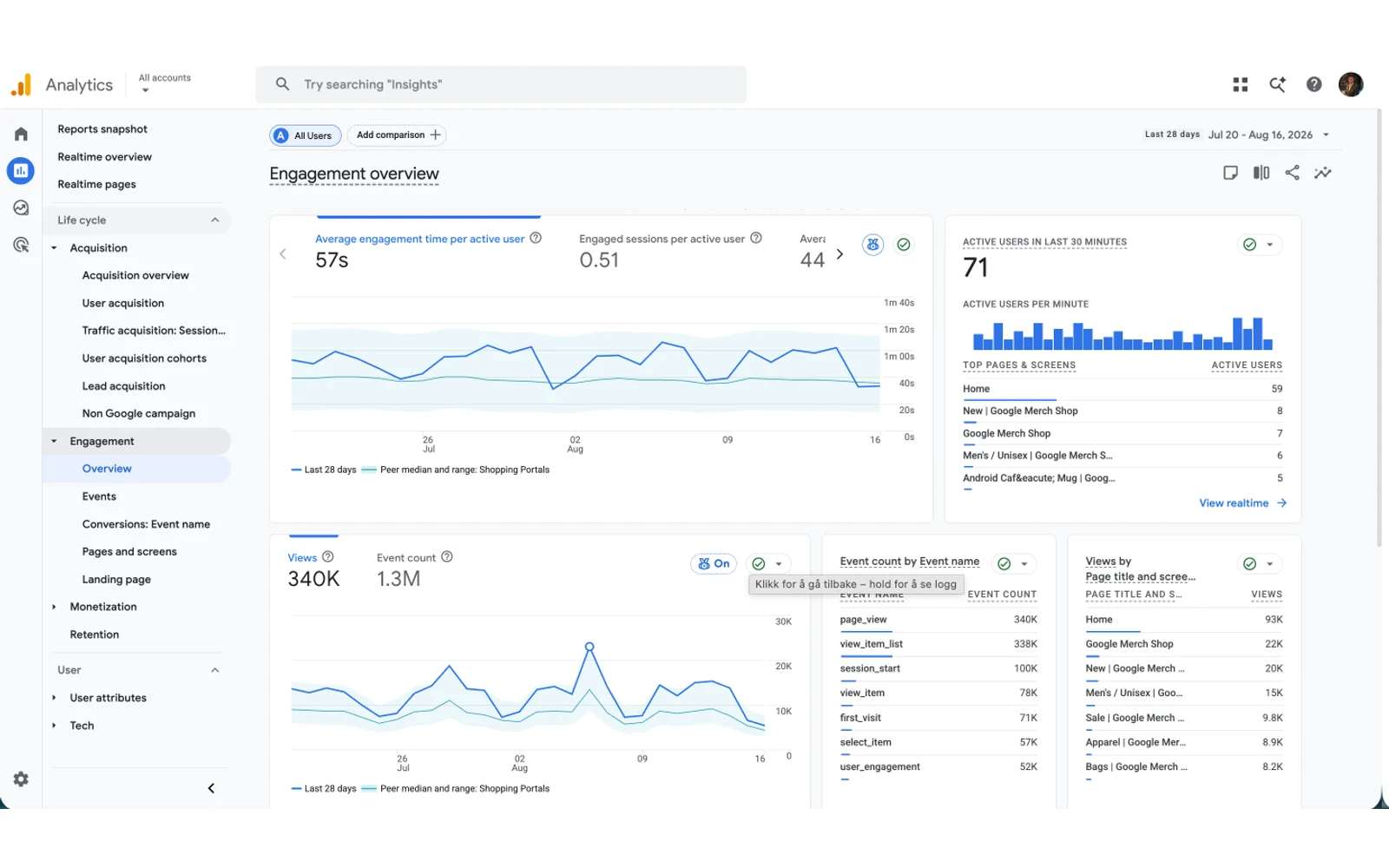
Task: Go to next metric with right chevron
Action: tap(839, 254)
